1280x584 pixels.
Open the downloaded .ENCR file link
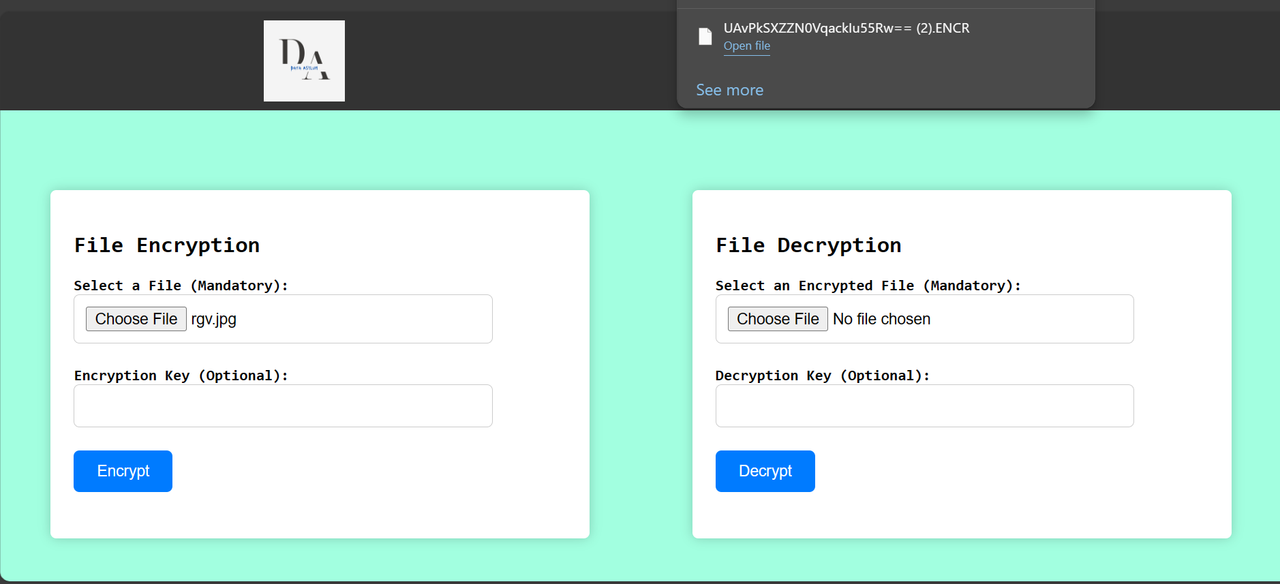point(747,46)
